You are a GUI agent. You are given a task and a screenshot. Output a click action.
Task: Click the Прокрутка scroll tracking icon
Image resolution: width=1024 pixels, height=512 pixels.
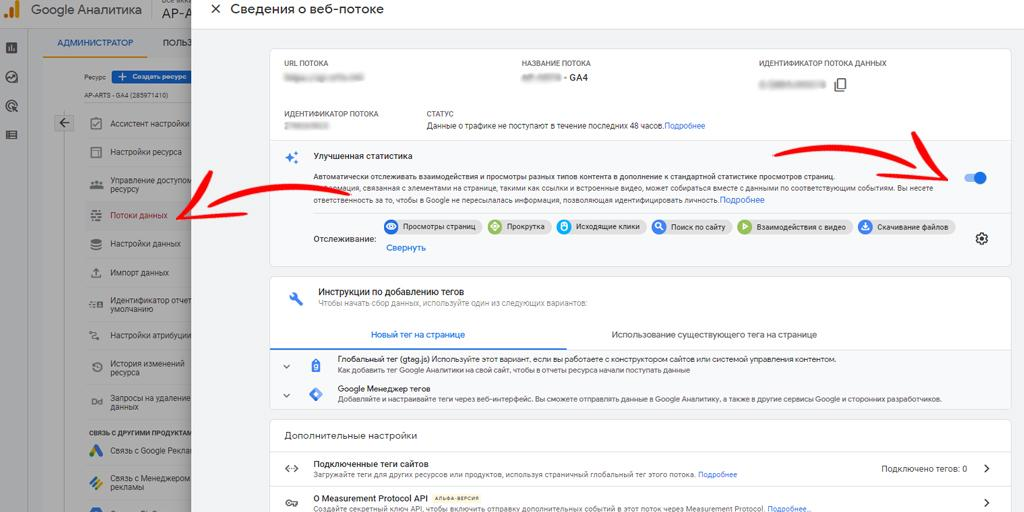(494, 227)
